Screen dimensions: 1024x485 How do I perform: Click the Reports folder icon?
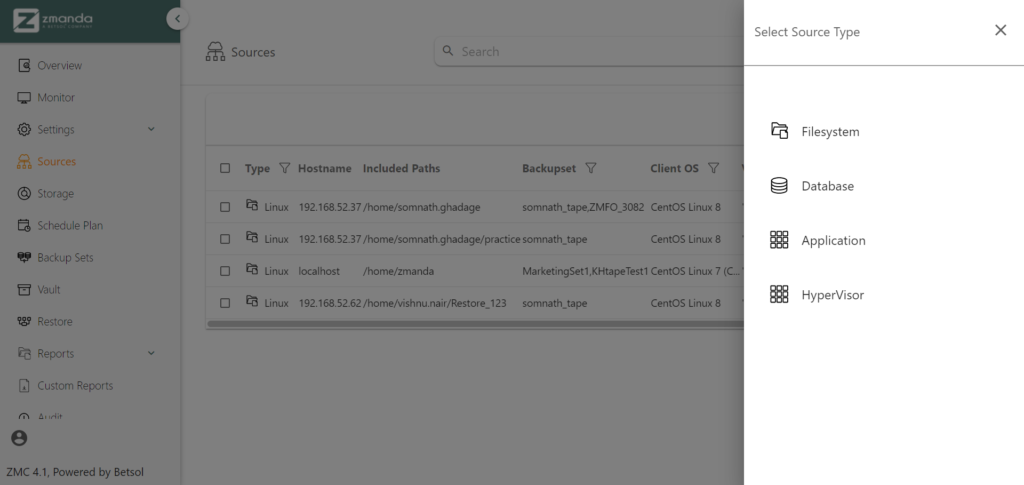[x=24, y=353]
